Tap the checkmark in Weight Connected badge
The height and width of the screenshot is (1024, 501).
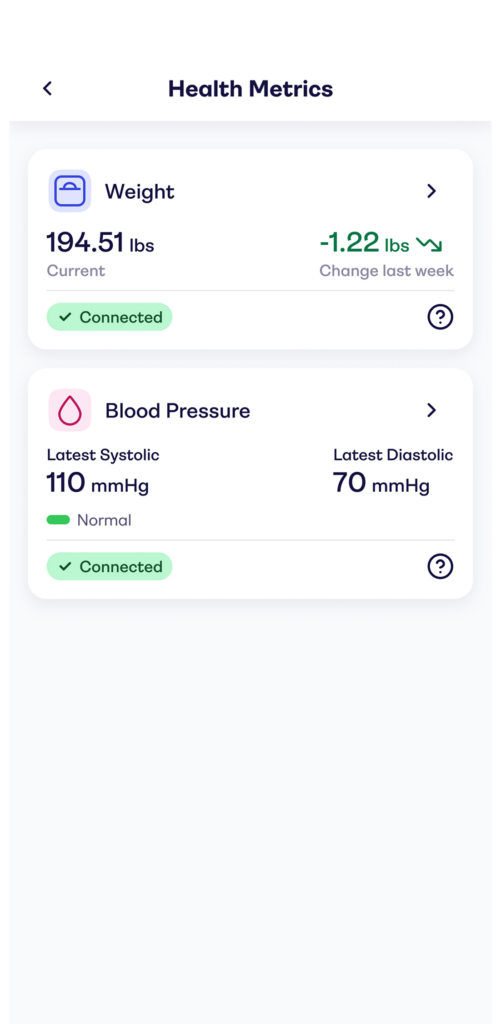pos(65,317)
